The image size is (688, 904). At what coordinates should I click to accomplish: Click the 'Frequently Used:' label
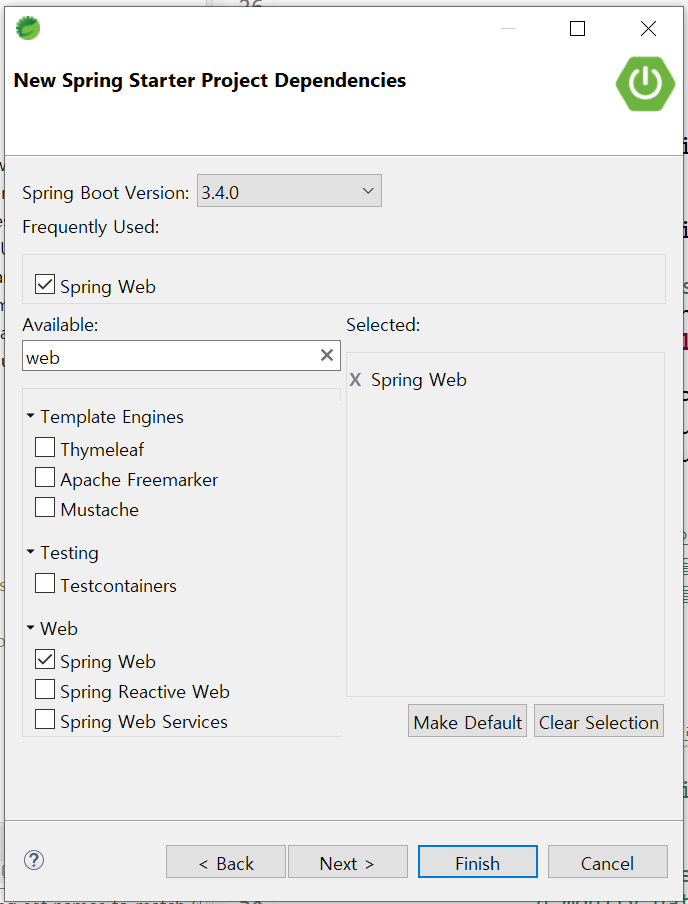(x=91, y=227)
